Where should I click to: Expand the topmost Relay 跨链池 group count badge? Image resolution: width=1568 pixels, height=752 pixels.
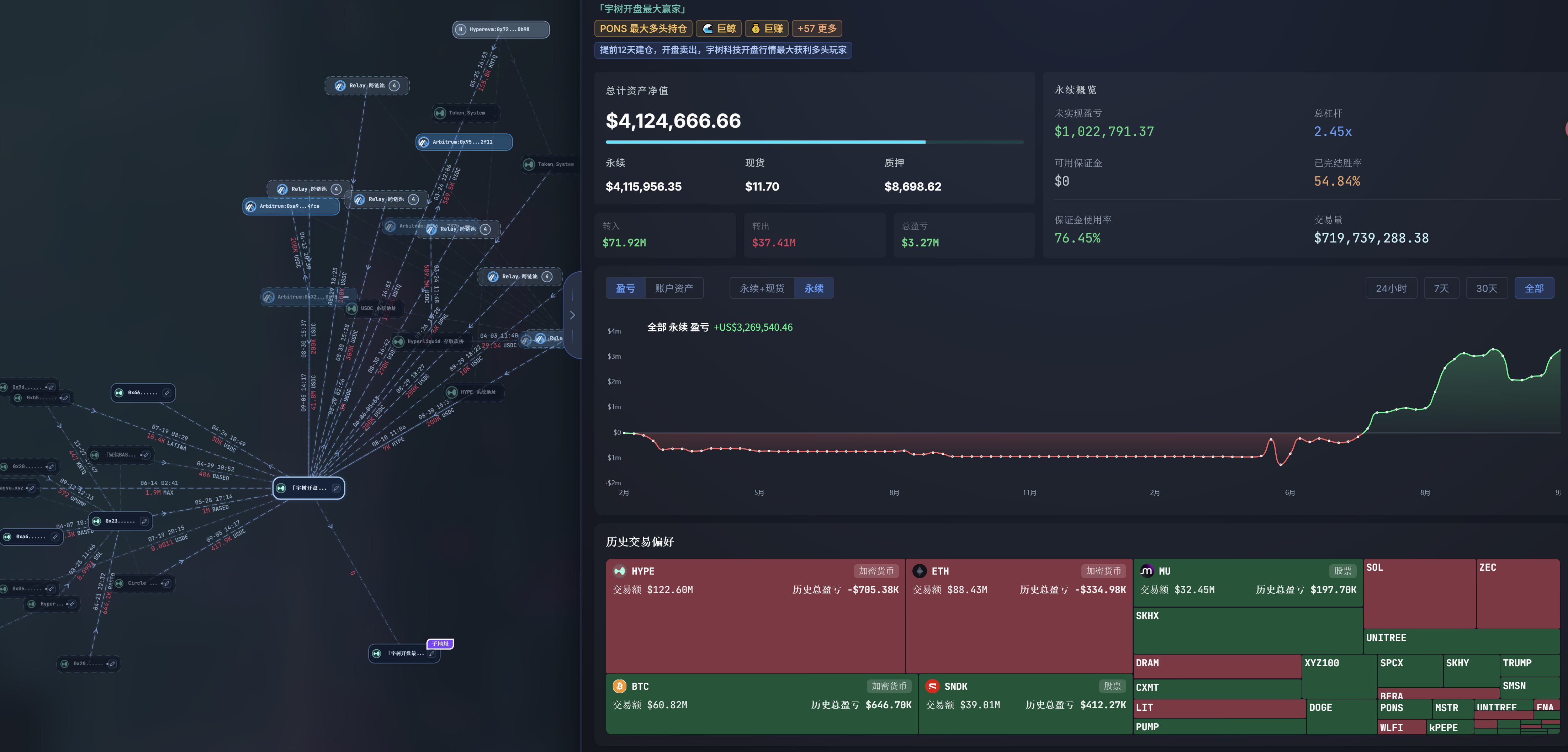click(x=394, y=86)
